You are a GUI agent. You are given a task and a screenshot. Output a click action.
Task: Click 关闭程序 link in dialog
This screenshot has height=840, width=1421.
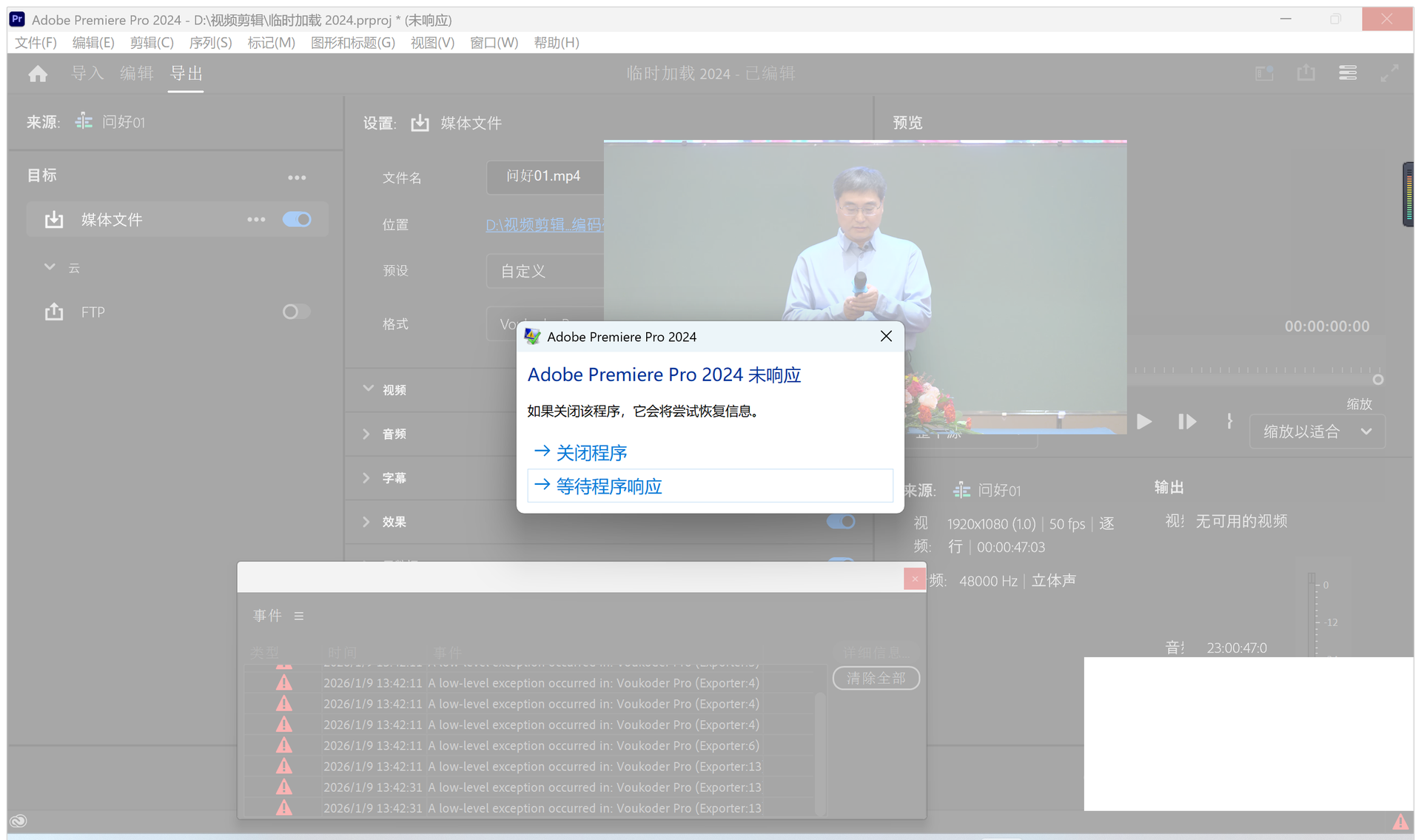[591, 452]
